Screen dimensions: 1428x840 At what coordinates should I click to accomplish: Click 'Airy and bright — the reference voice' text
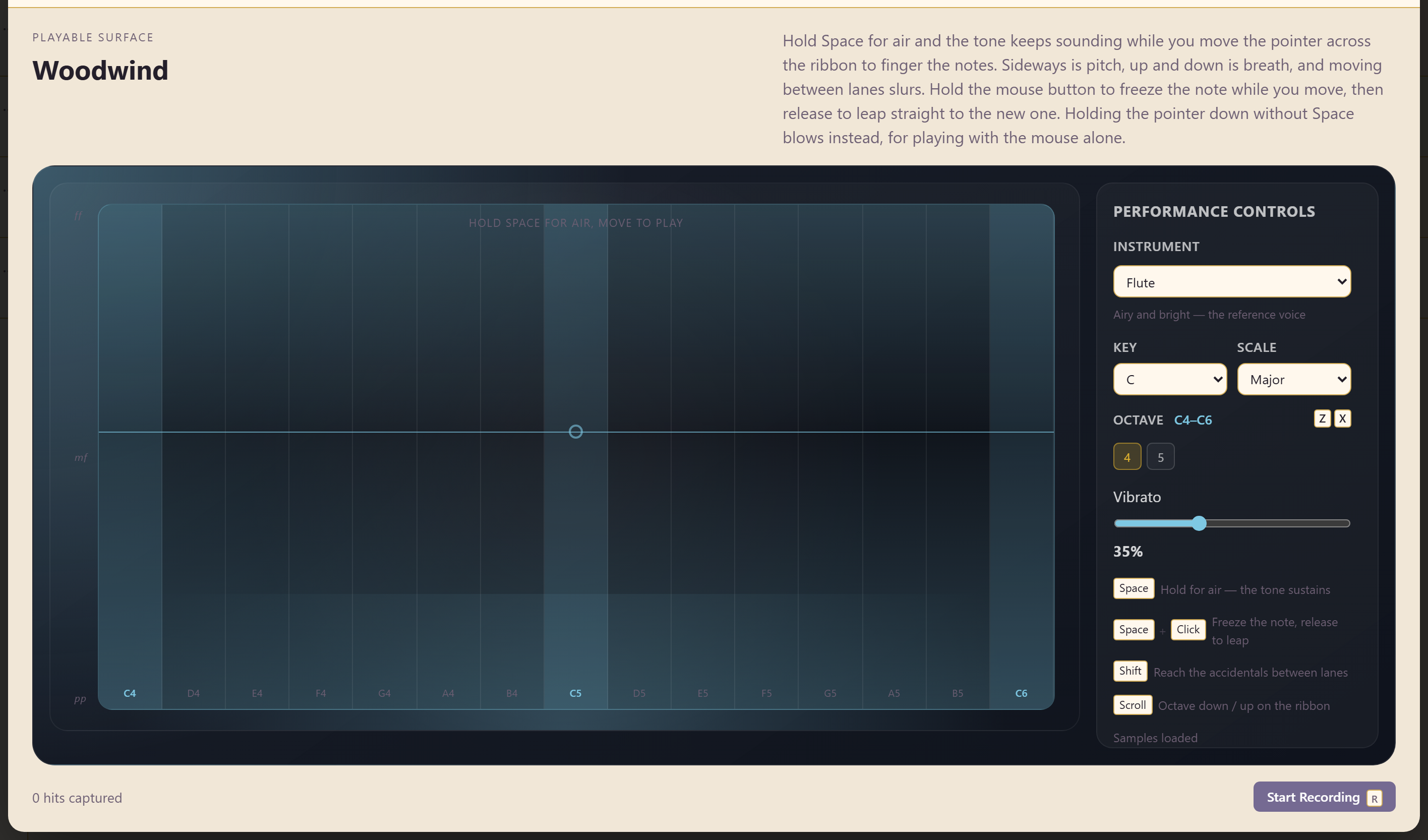(1209, 315)
